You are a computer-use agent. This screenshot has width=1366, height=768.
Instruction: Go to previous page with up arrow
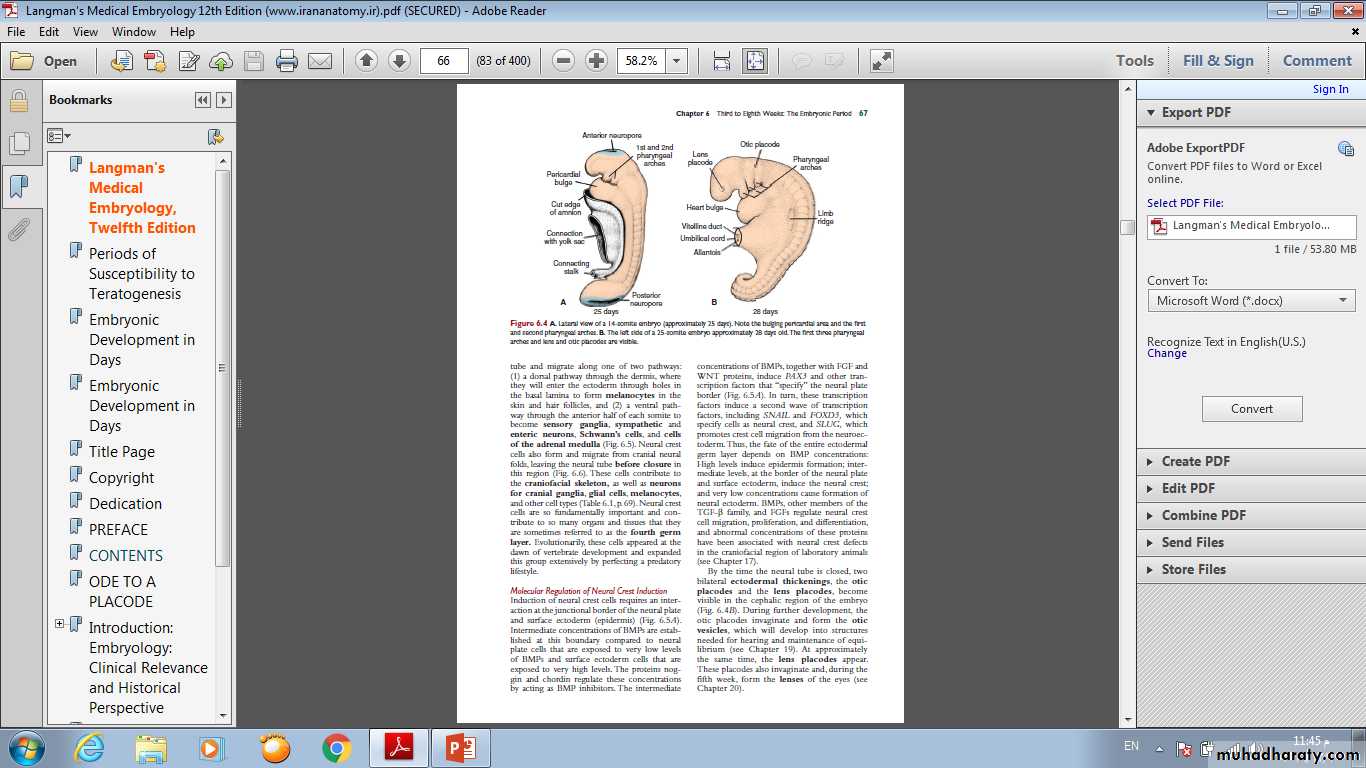[366, 61]
